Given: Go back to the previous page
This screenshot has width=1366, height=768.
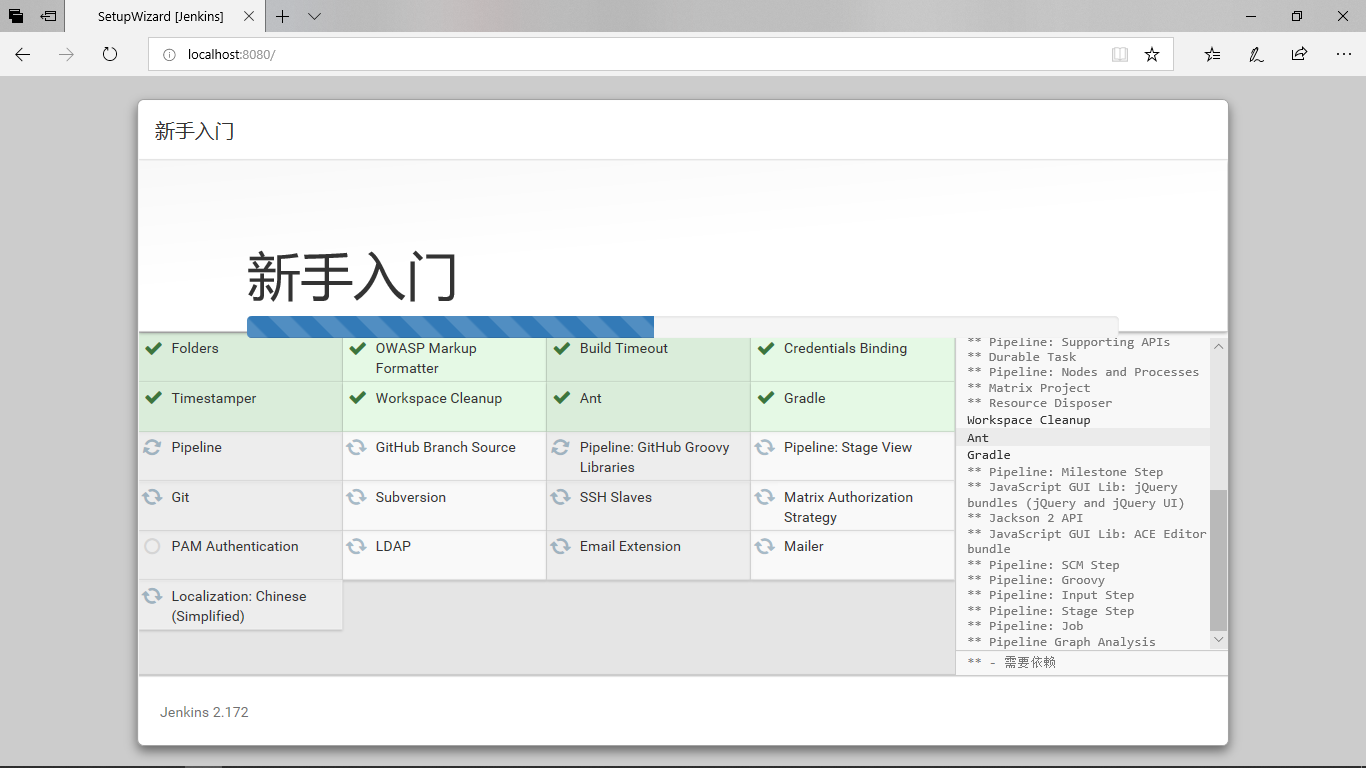Looking at the screenshot, I should pyautogui.click(x=22, y=54).
